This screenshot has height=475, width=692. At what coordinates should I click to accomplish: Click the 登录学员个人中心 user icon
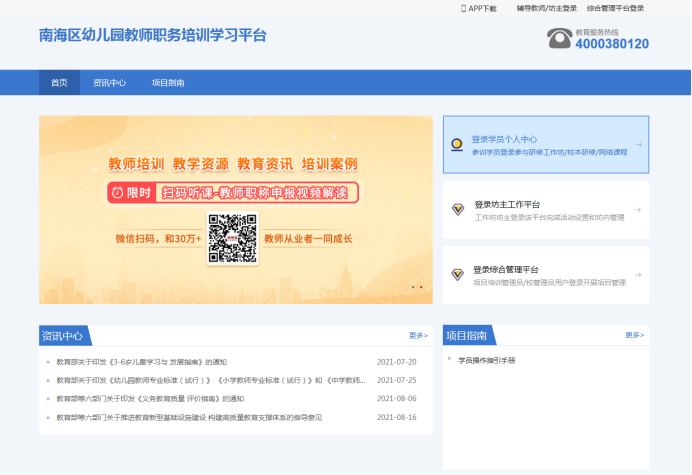click(456, 144)
